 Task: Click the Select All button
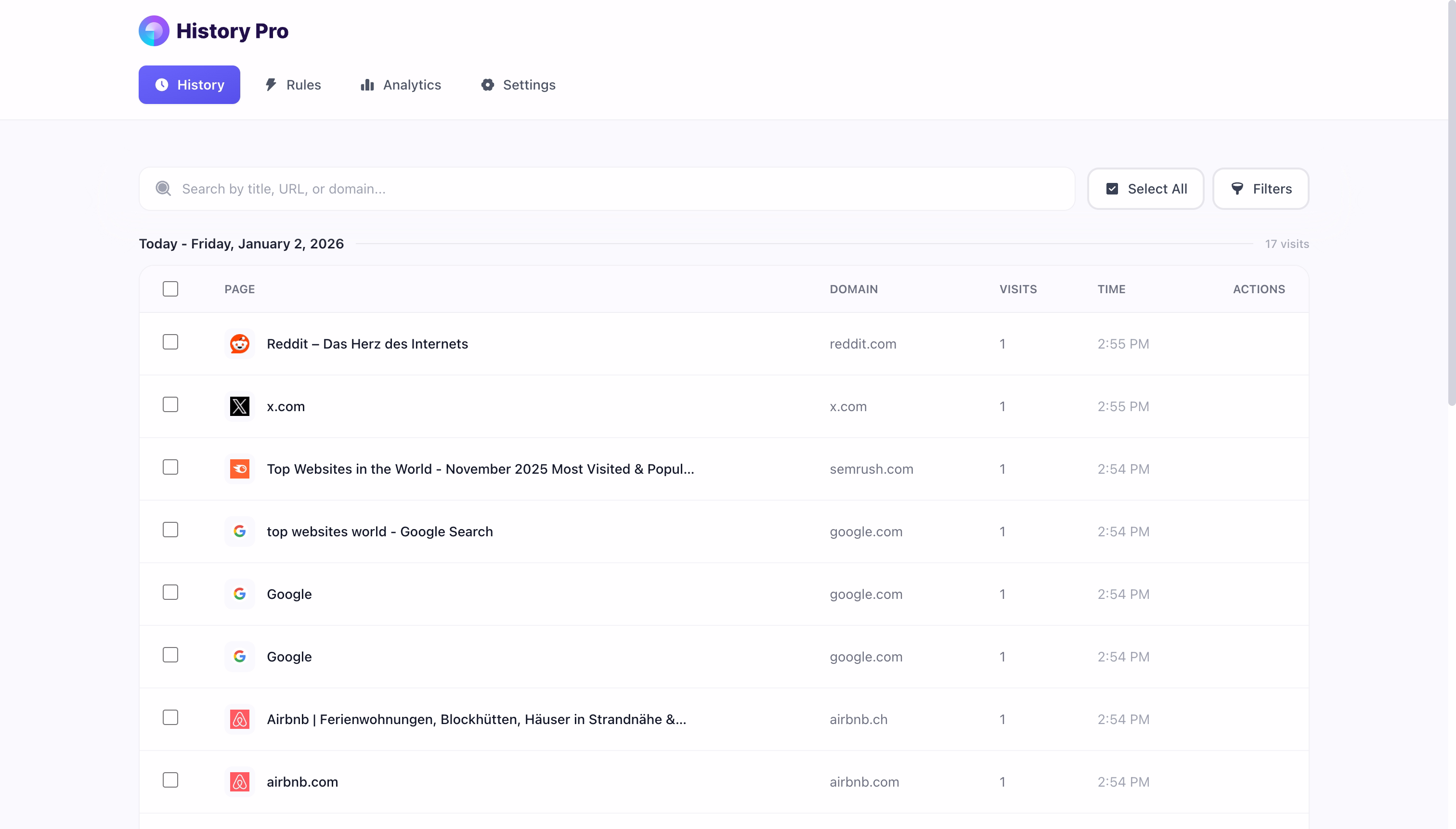click(x=1145, y=188)
